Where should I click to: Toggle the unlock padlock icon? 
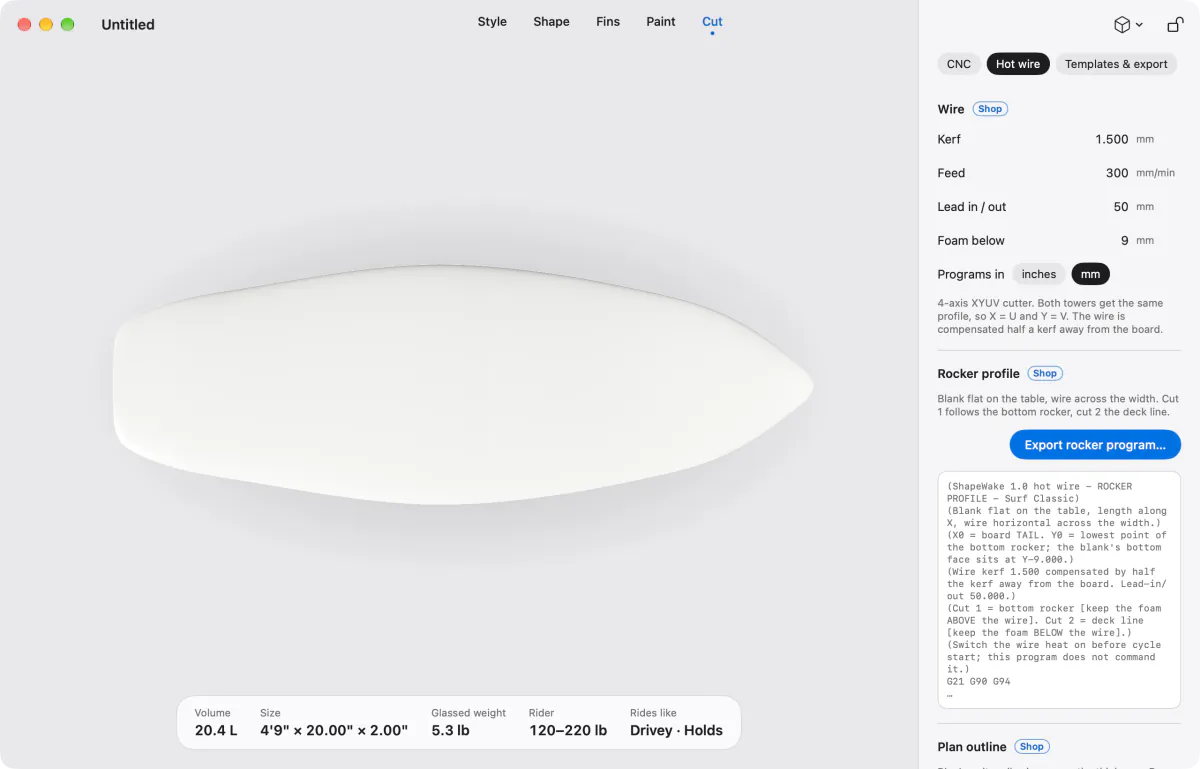(x=1175, y=25)
